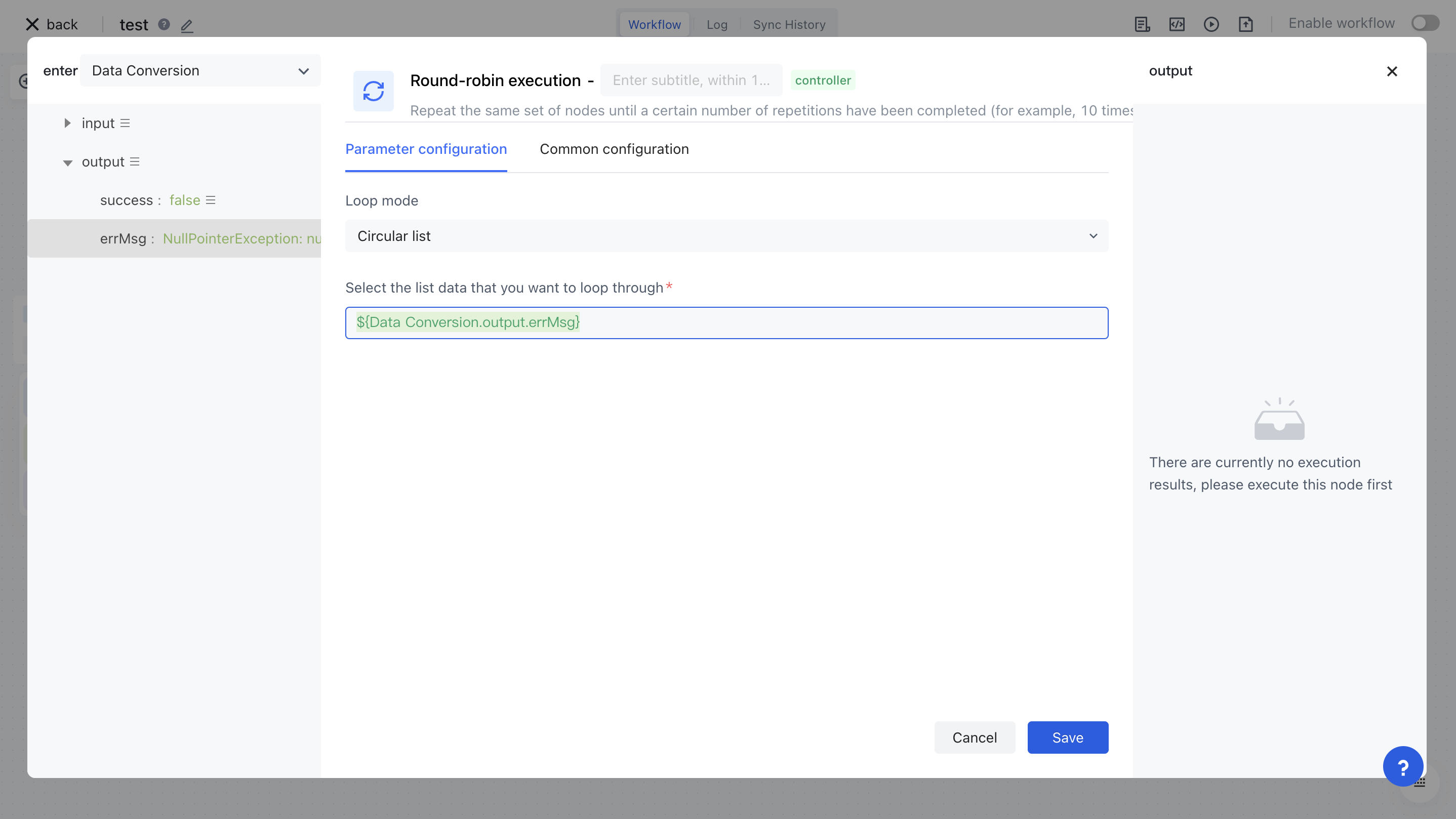This screenshot has height=819, width=1456.
Task: Collapse the output tree node
Action: pyautogui.click(x=67, y=162)
